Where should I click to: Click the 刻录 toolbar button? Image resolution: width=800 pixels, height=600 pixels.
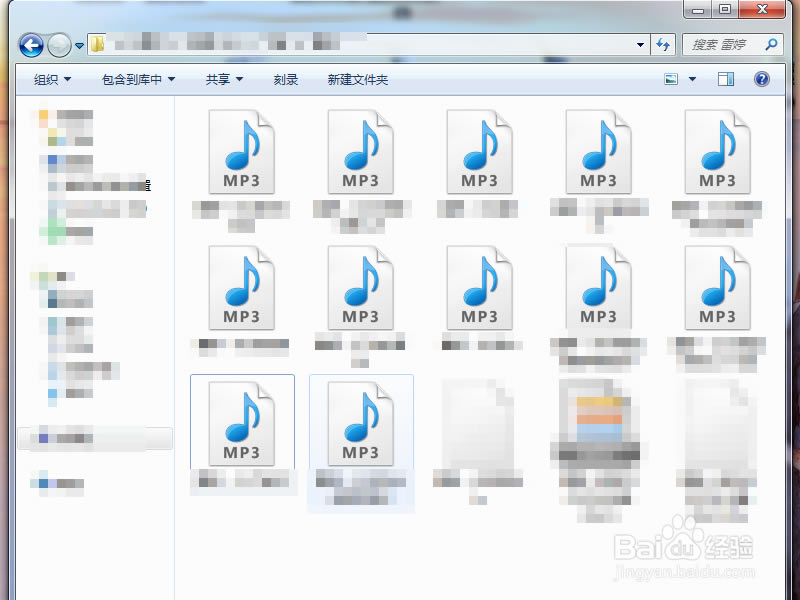tap(286, 80)
